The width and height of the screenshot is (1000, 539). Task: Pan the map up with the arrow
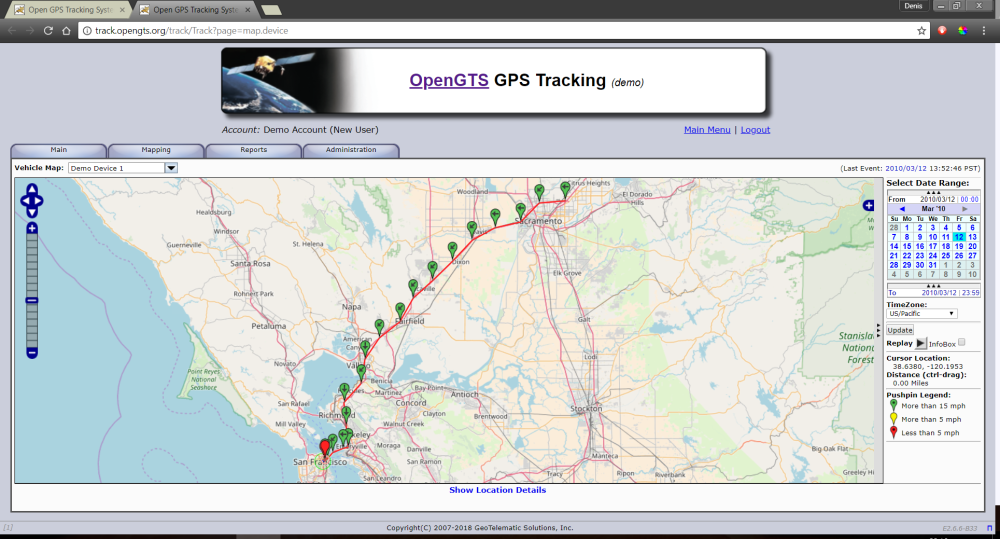(32, 189)
